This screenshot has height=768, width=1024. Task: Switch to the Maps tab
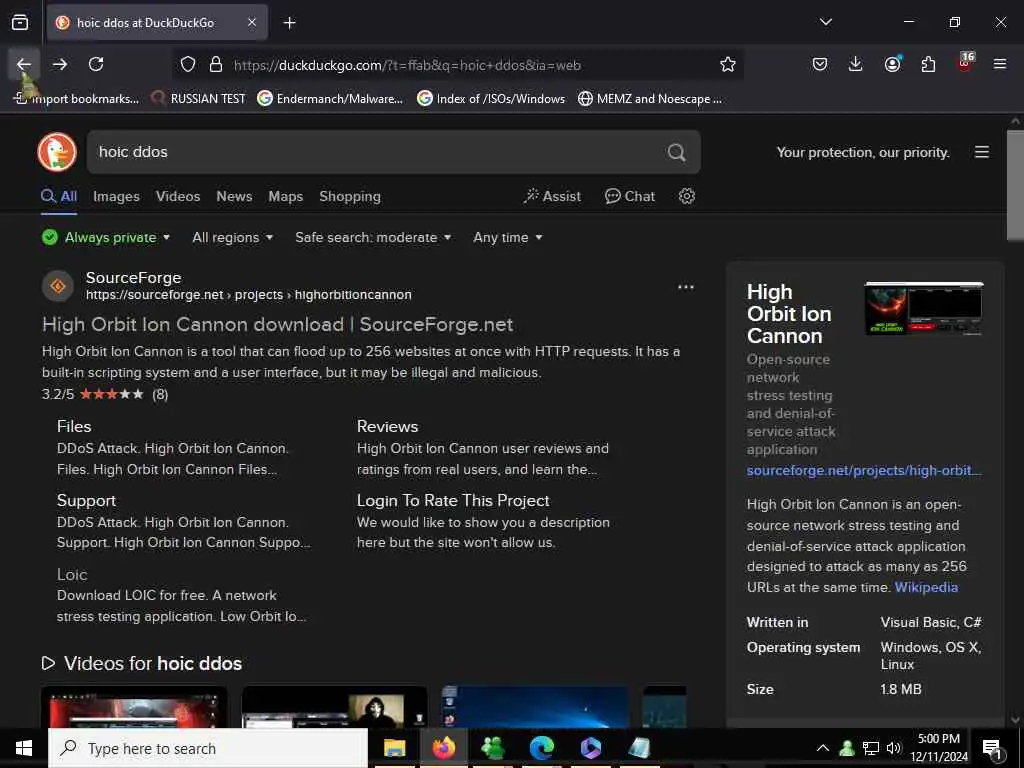[x=285, y=197]
